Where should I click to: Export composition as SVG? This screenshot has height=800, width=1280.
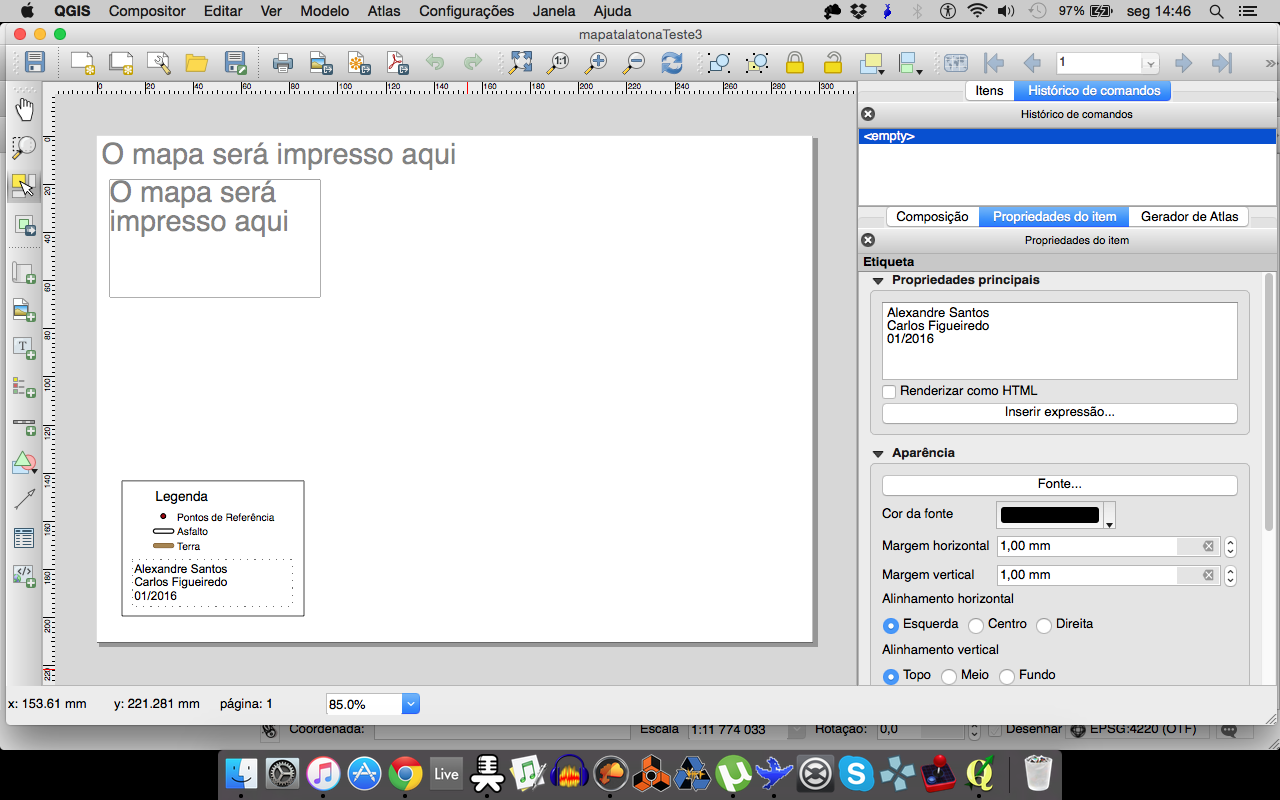click(x=359, y=63)
